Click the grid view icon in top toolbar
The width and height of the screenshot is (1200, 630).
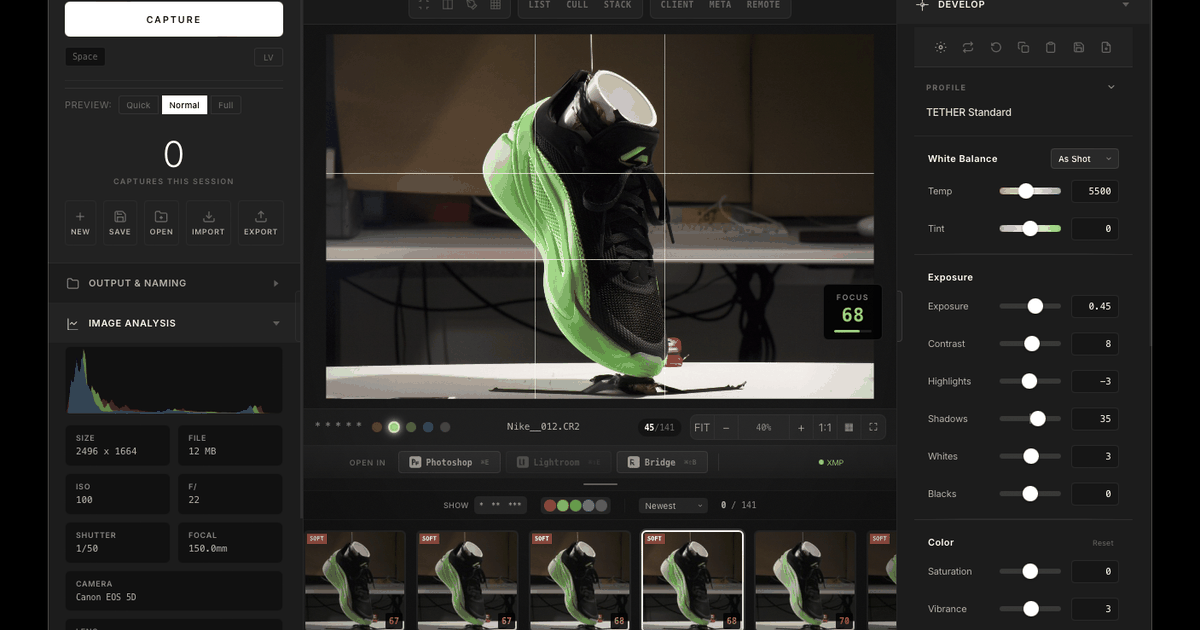pyautogui.click(x=496, y=5)
